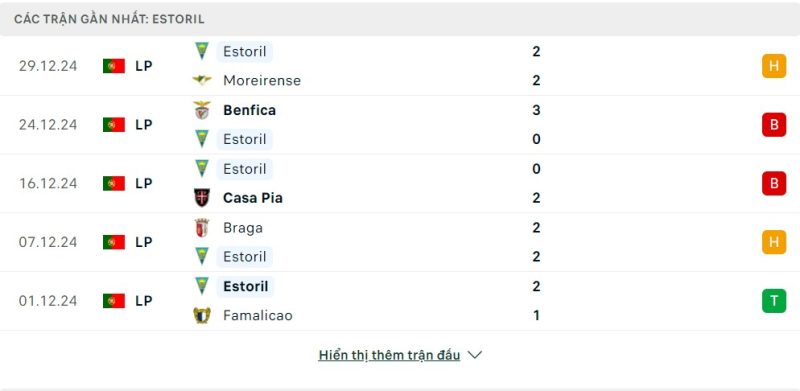Viewport: 800px width, 391px height.
Task: Click the orange H result badge for Moreirense match
Action: click(x=774, y=66)
